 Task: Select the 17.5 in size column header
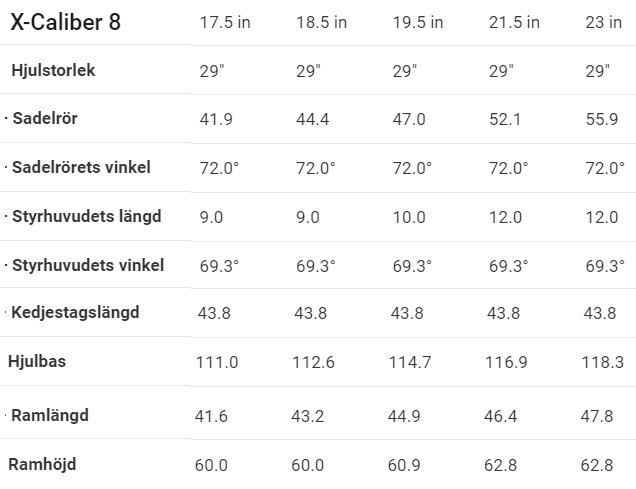[x=225, y=23]
